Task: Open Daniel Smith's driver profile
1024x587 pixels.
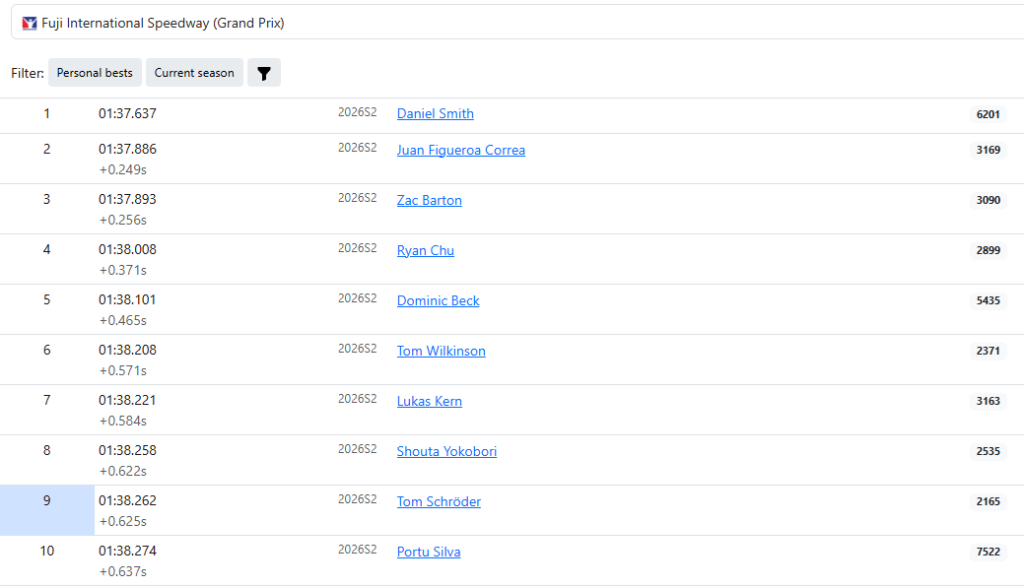Action: point(435,114)
